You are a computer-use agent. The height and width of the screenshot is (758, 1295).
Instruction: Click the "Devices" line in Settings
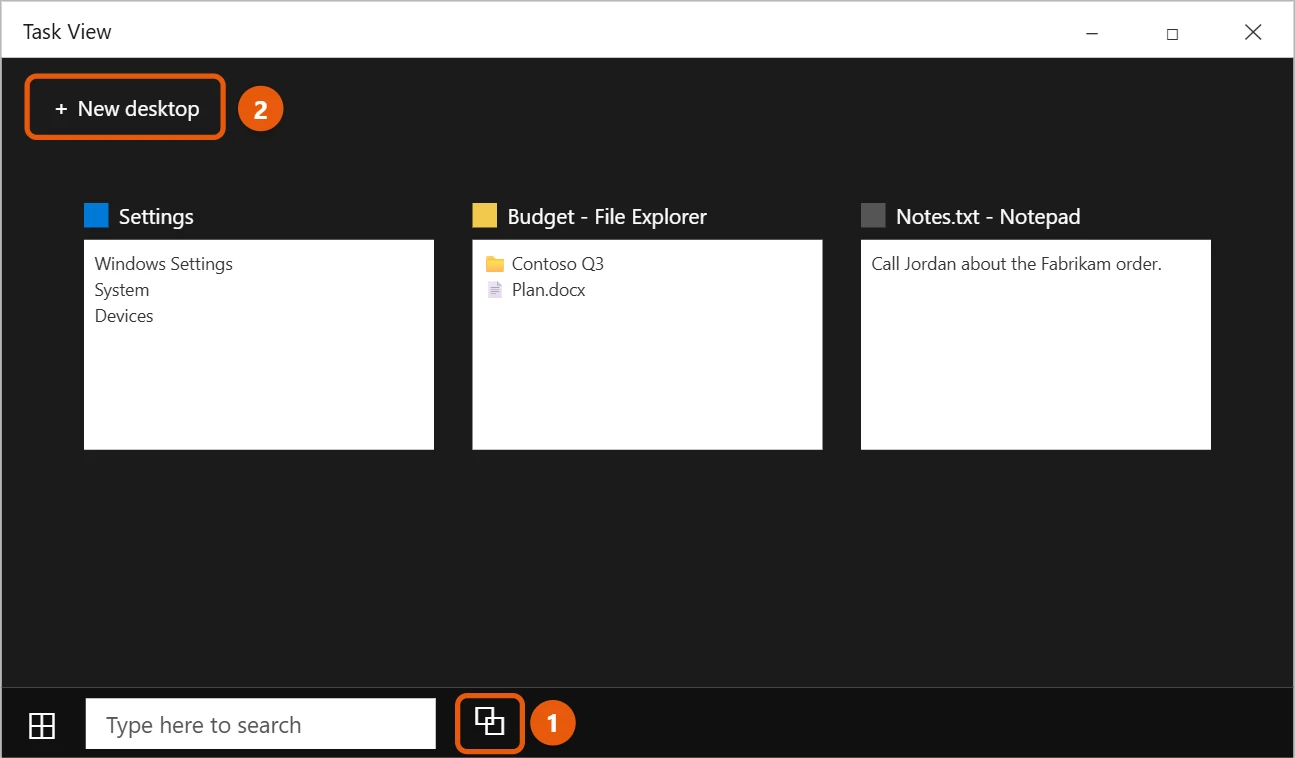(124, 316)
